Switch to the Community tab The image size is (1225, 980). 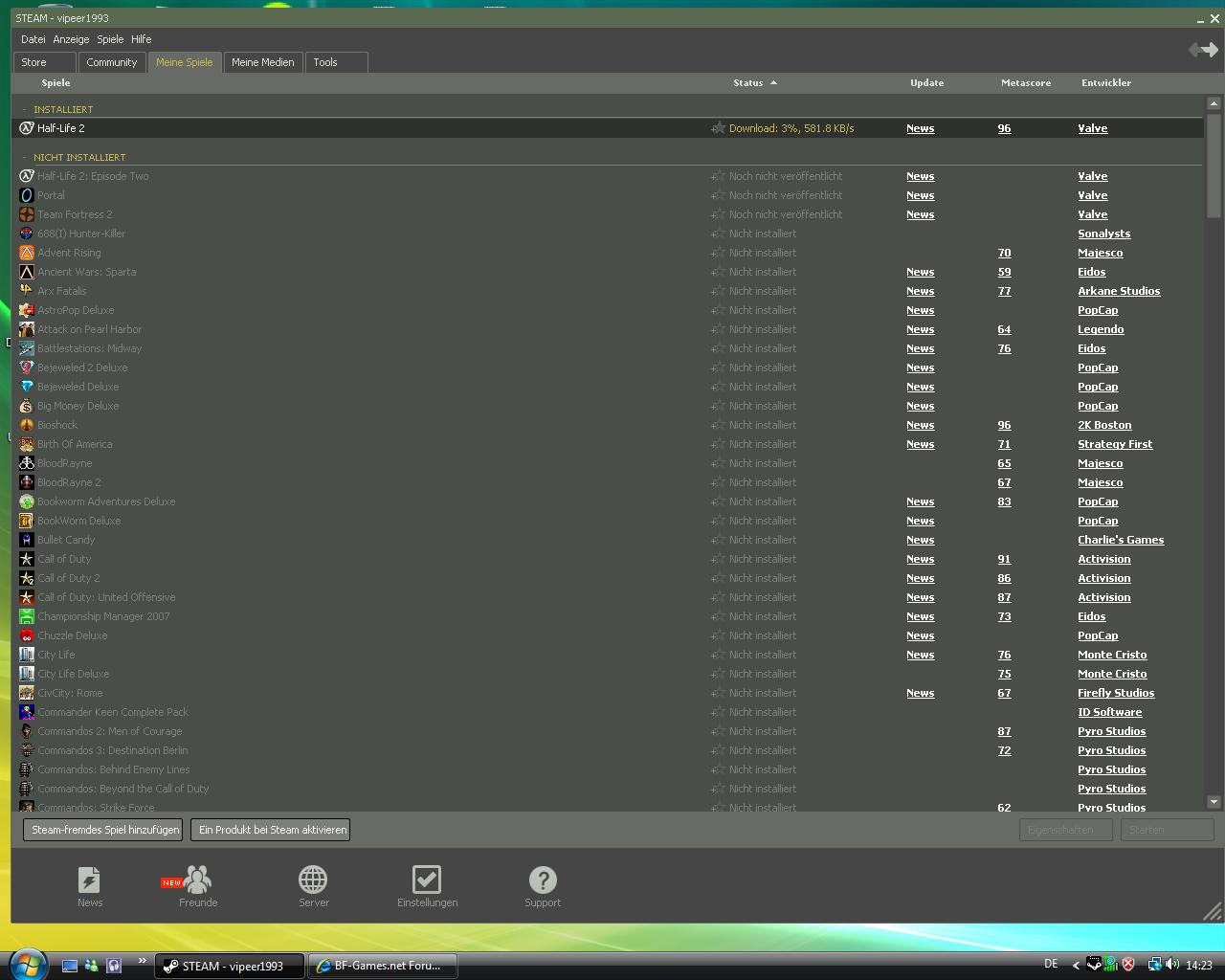pos(112,62)
